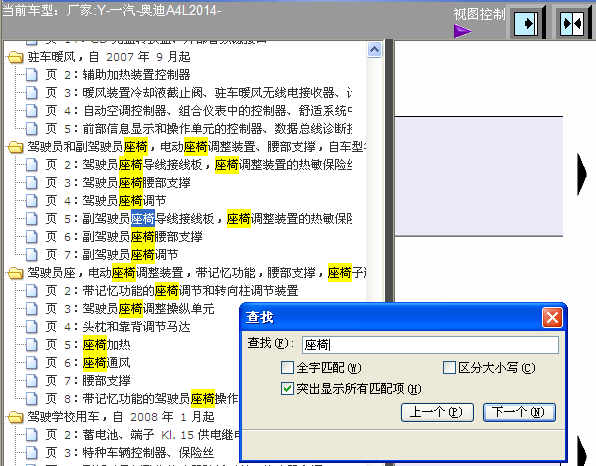Screen dimensions: 596x466
Task: Click document icon of 页 7: 副驾驶员座椅调节
Action: pos(32,255)
